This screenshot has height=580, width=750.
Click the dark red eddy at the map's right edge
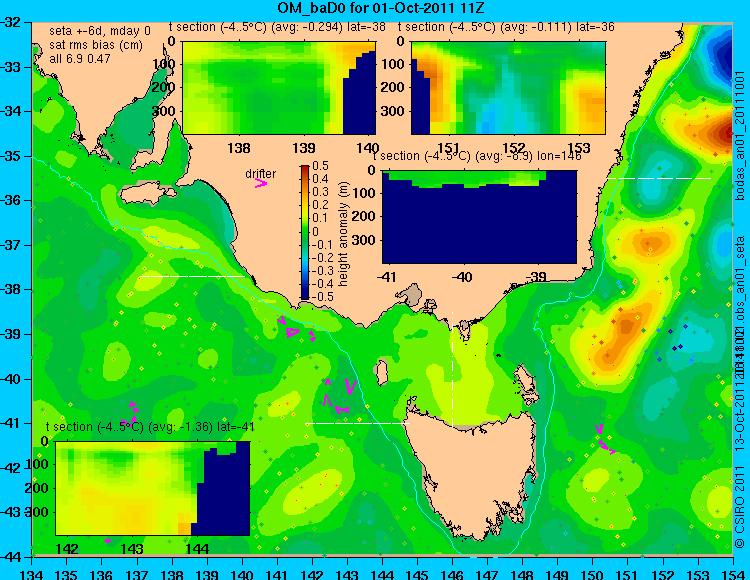point(722,133)
